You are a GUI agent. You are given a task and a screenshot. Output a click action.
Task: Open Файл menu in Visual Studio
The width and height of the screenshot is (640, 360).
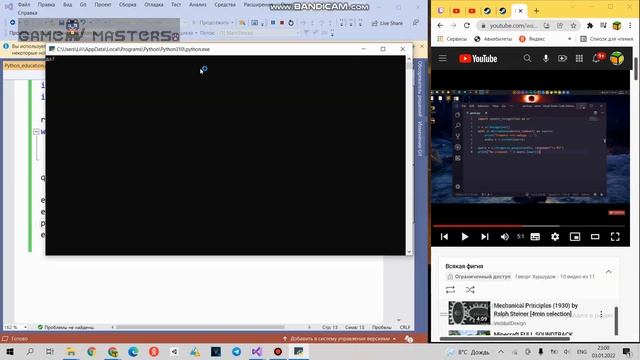(x=24, y=4)
